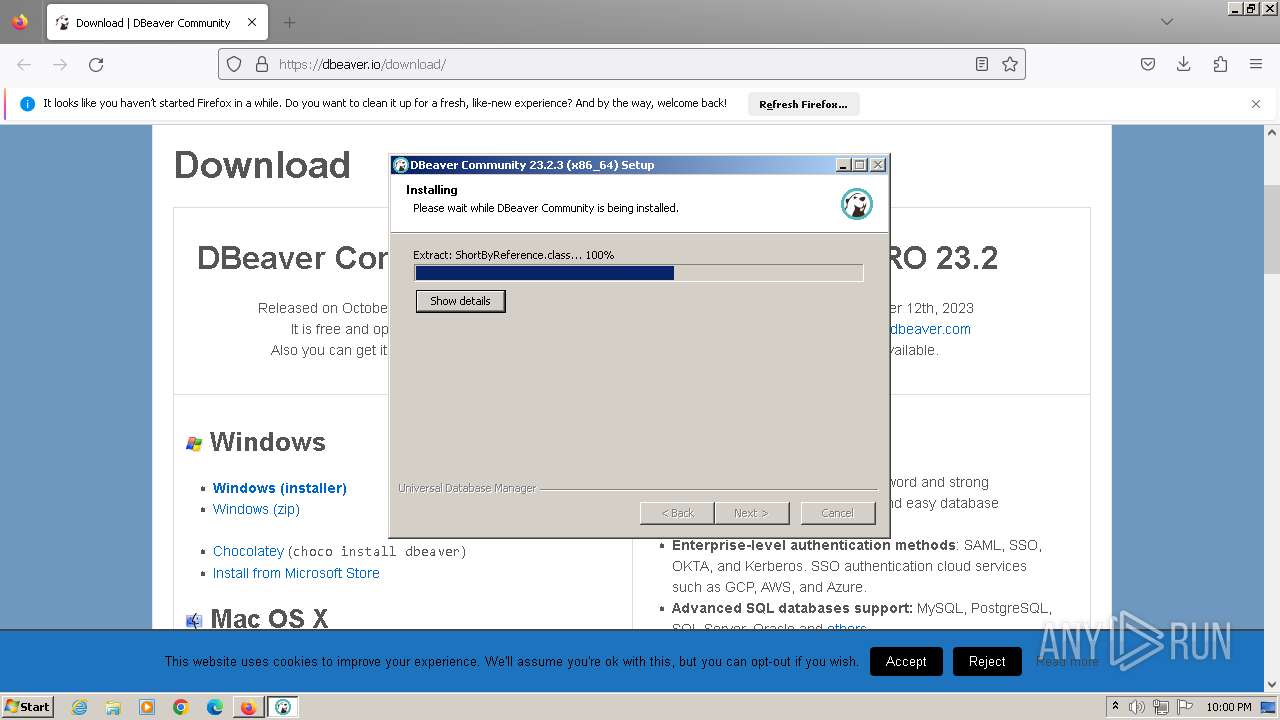Dismiss the Refresh Firefox notification bar

click(1256, 104)
